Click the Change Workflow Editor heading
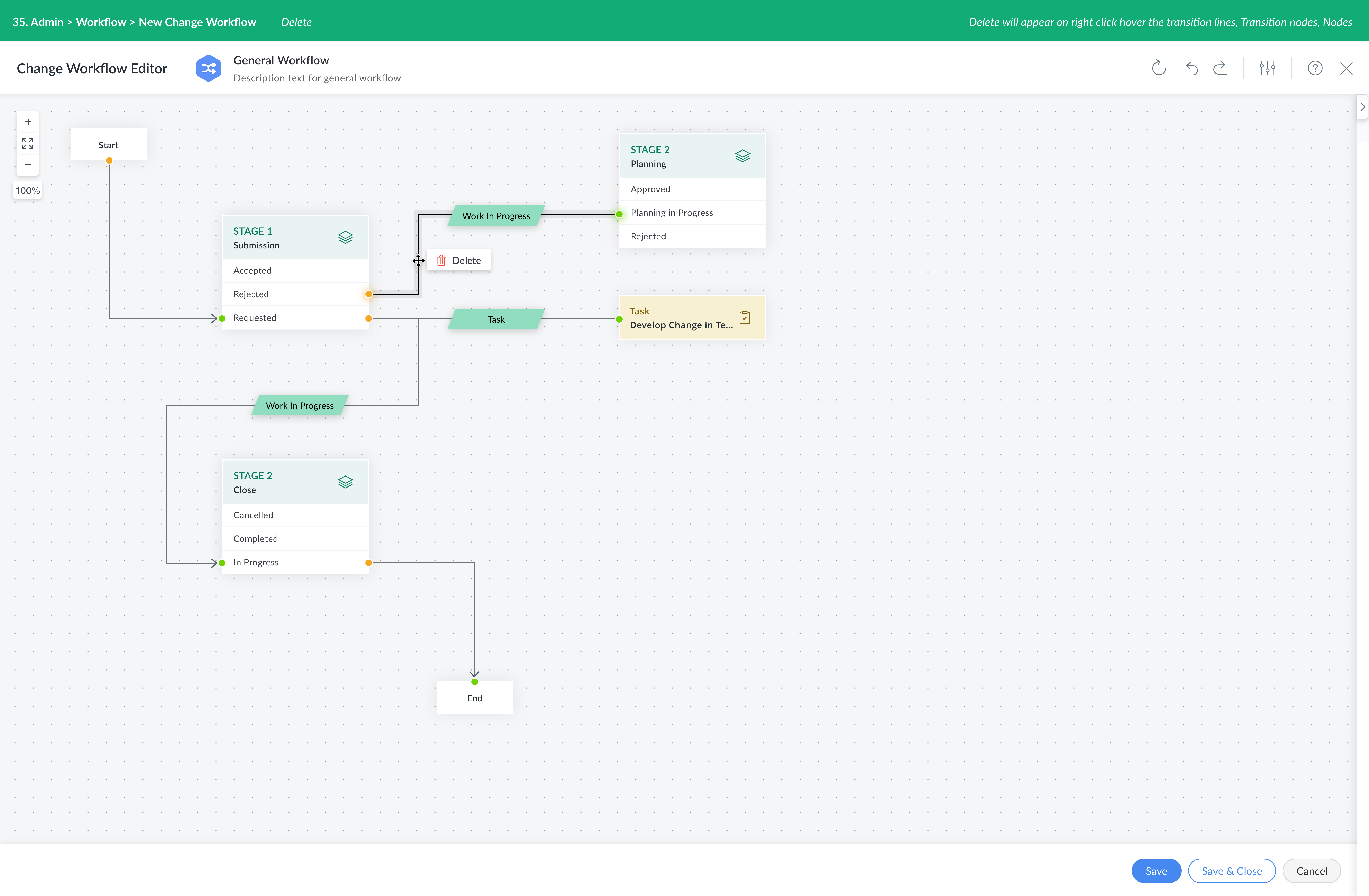Viewport: 1369px width, 896px height. (x=92, y=68)
